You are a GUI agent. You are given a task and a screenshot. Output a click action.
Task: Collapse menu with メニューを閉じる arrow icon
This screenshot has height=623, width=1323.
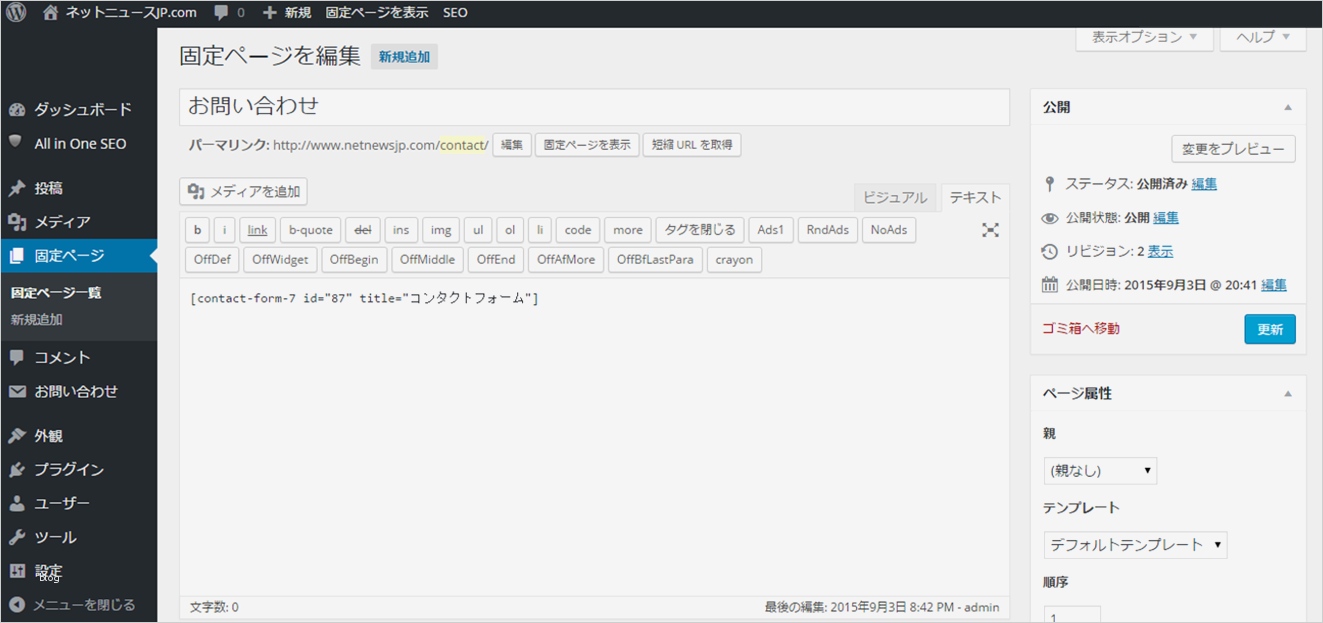16,605
